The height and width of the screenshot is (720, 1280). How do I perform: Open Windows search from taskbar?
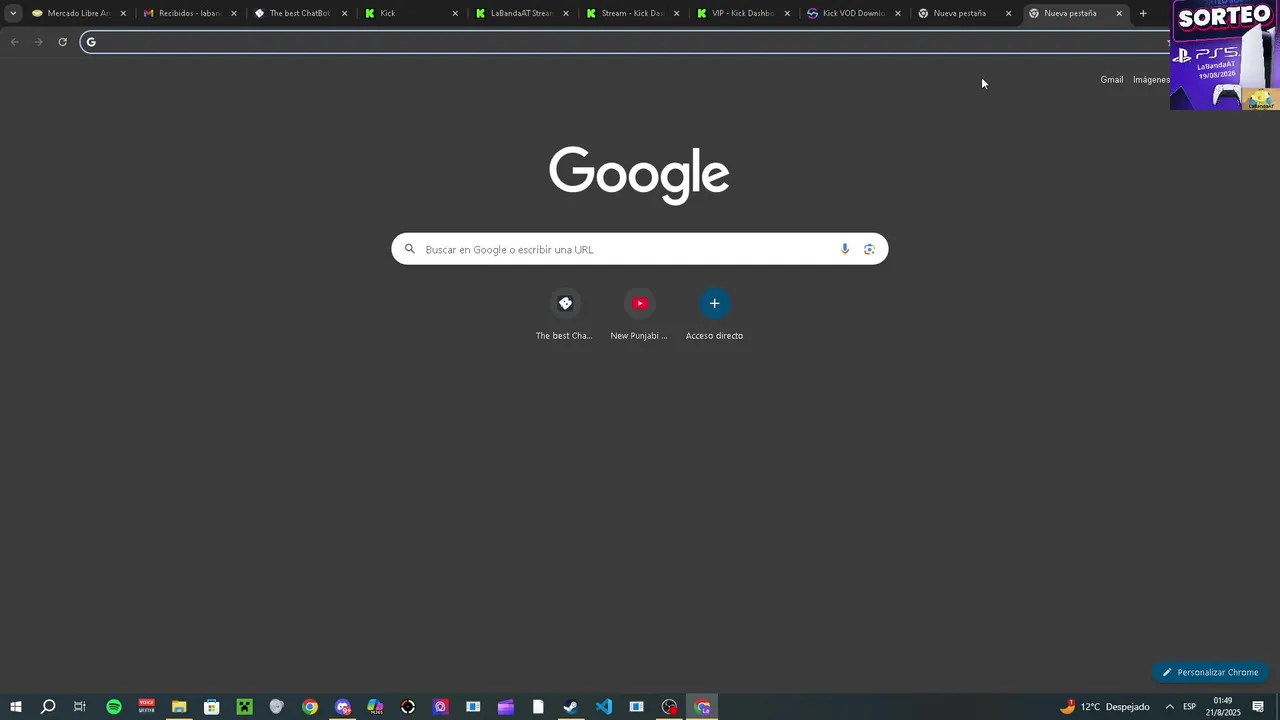coord(48,707)
